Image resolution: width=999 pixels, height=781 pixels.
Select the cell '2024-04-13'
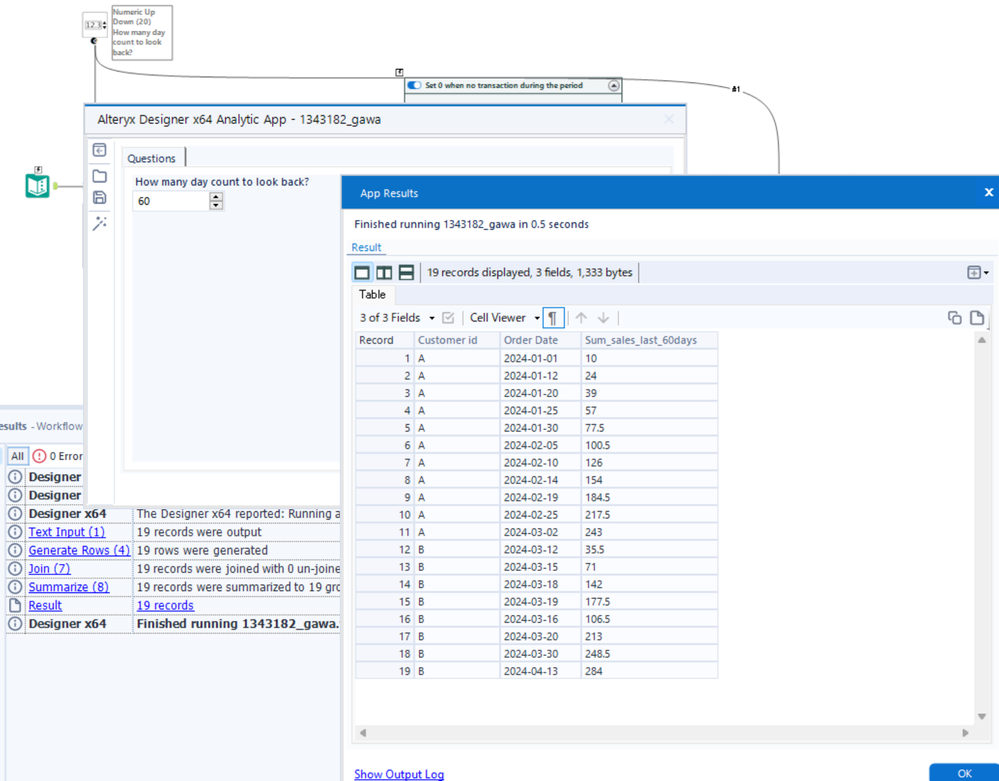tap(540, 671)
